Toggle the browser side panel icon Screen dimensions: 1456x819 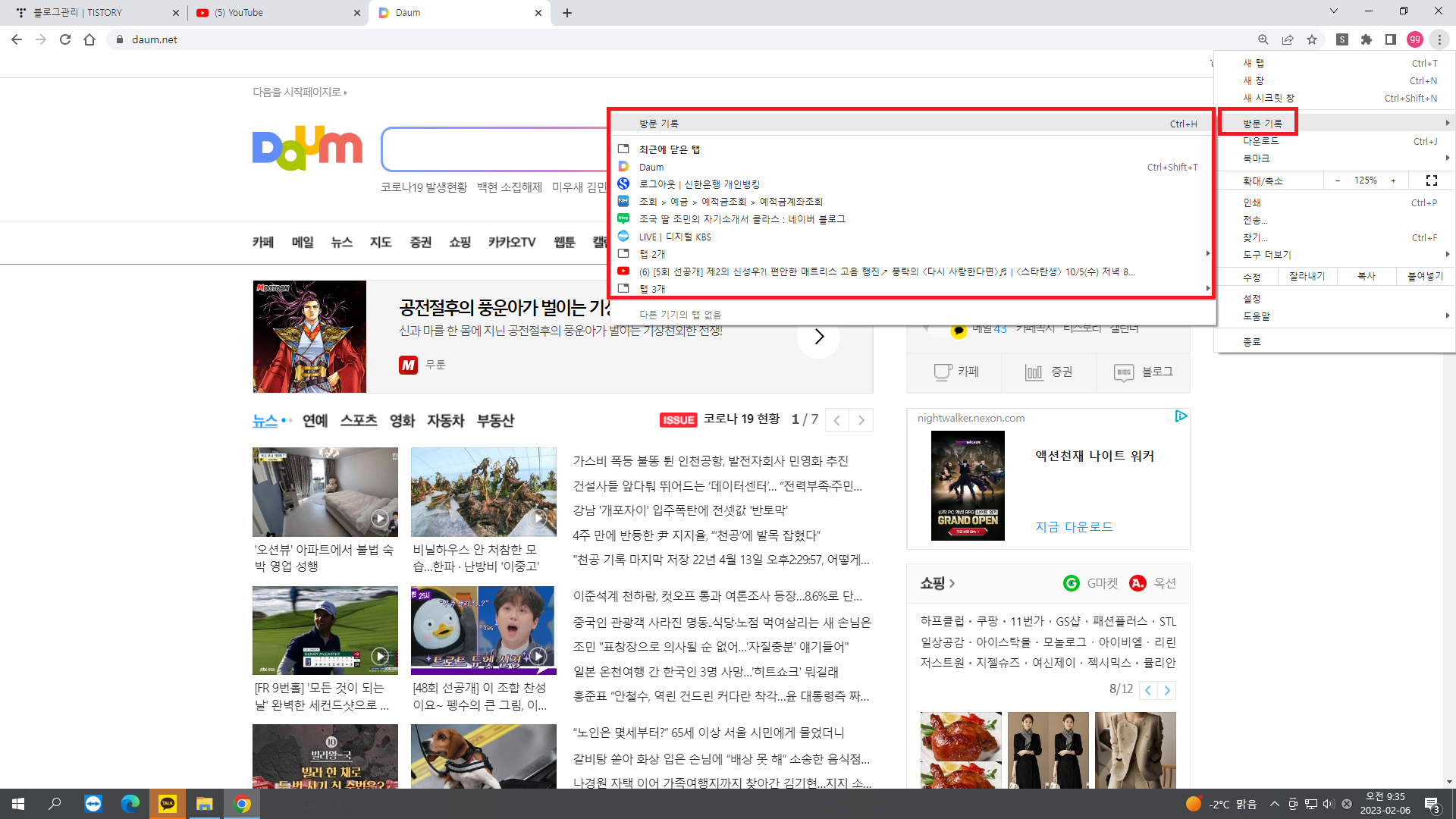click(1391, 39)
